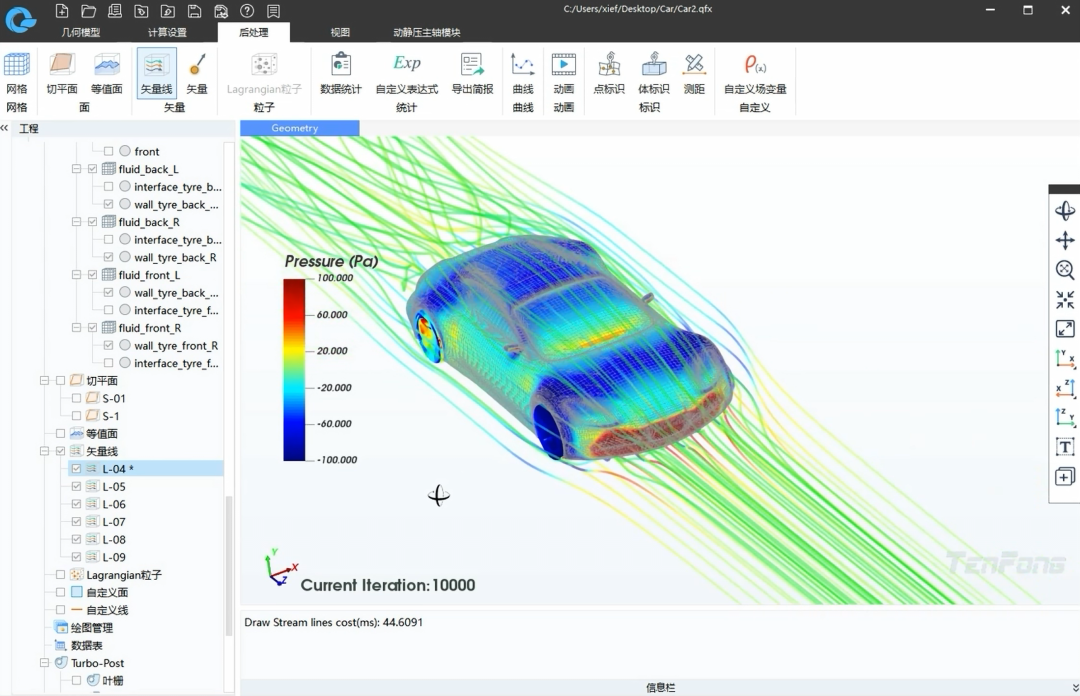Select the 矢量线 streamline tool
The height and width of the screenshot is (696, 1080).
pos(156,73)
